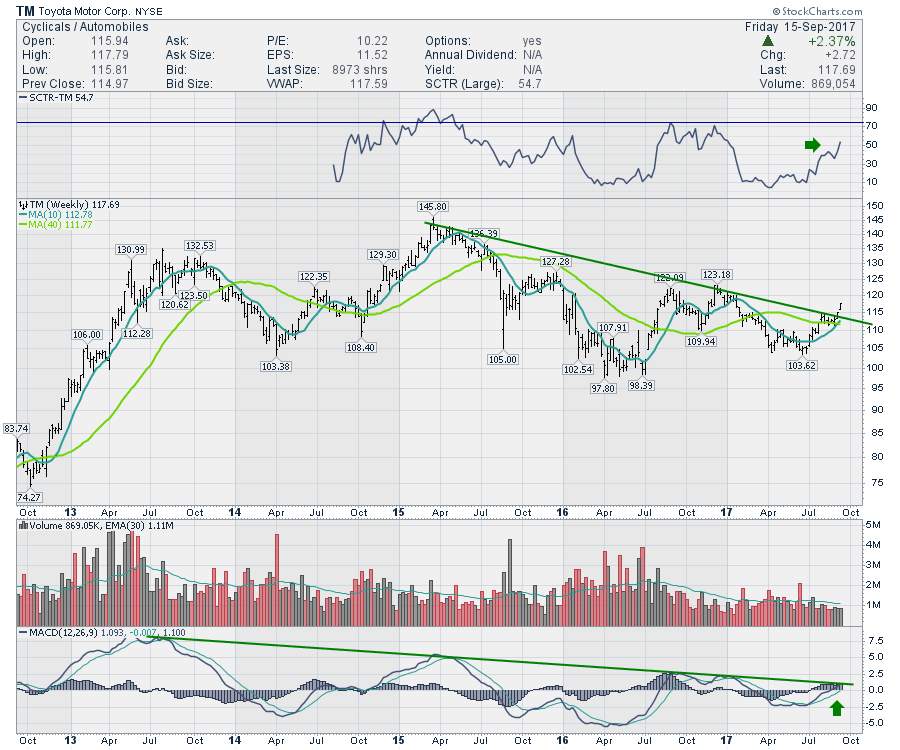
Task: Select the High value 117.79
Action: (110, 55)
